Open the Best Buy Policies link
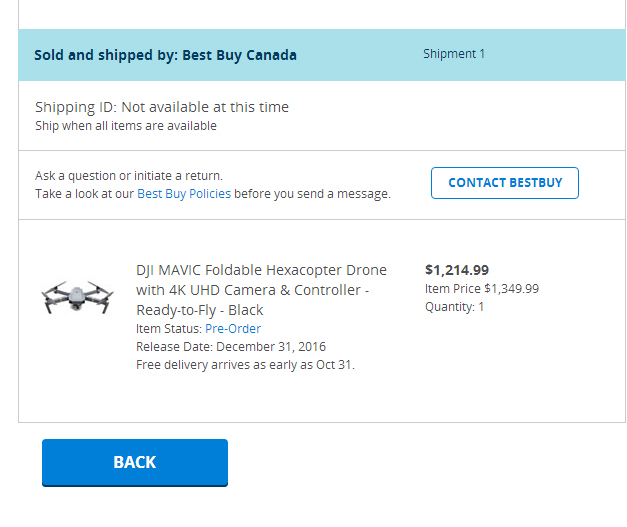The image size is (627, 527). [x=184, y=194]
